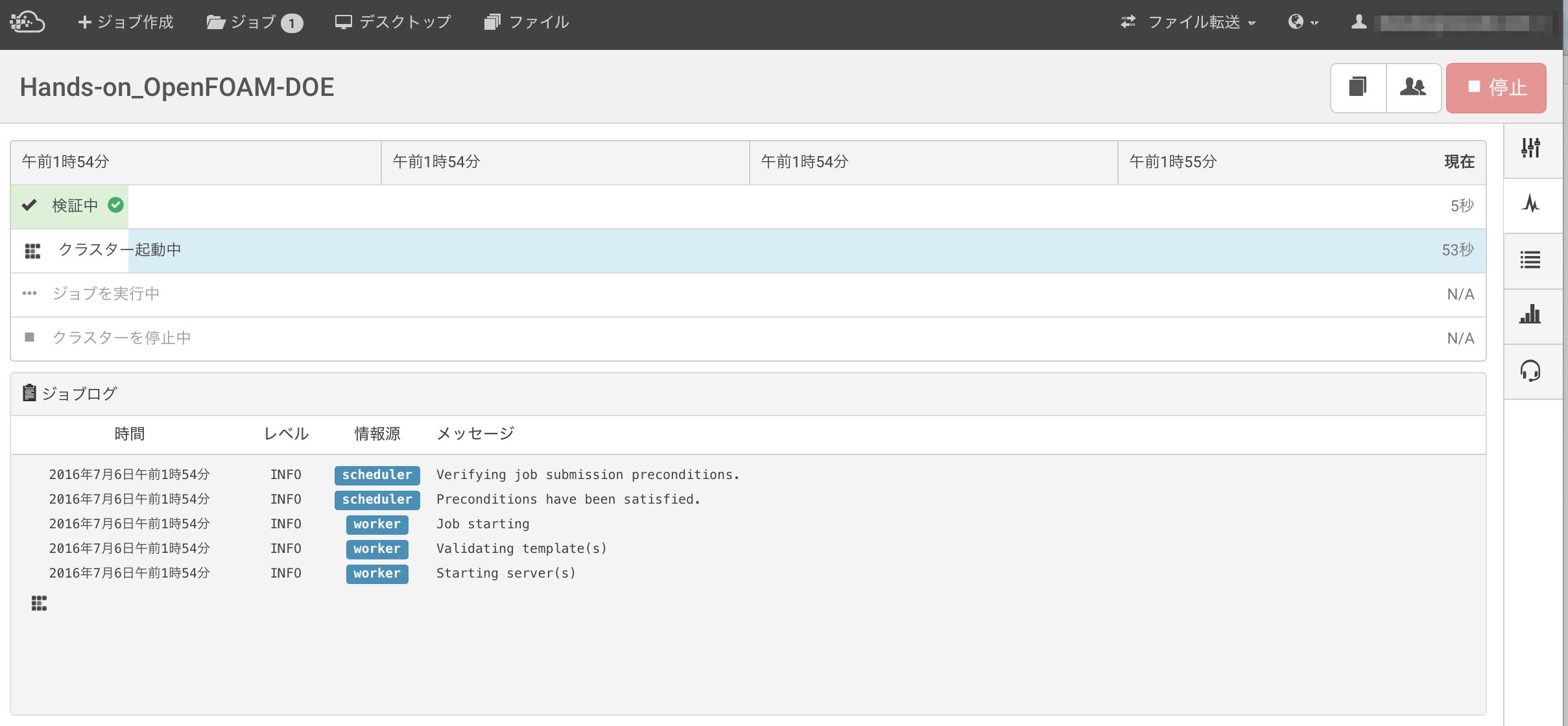
Task: Open the activity pulse sidebar icon
Action: click(x=1531, y=204)
